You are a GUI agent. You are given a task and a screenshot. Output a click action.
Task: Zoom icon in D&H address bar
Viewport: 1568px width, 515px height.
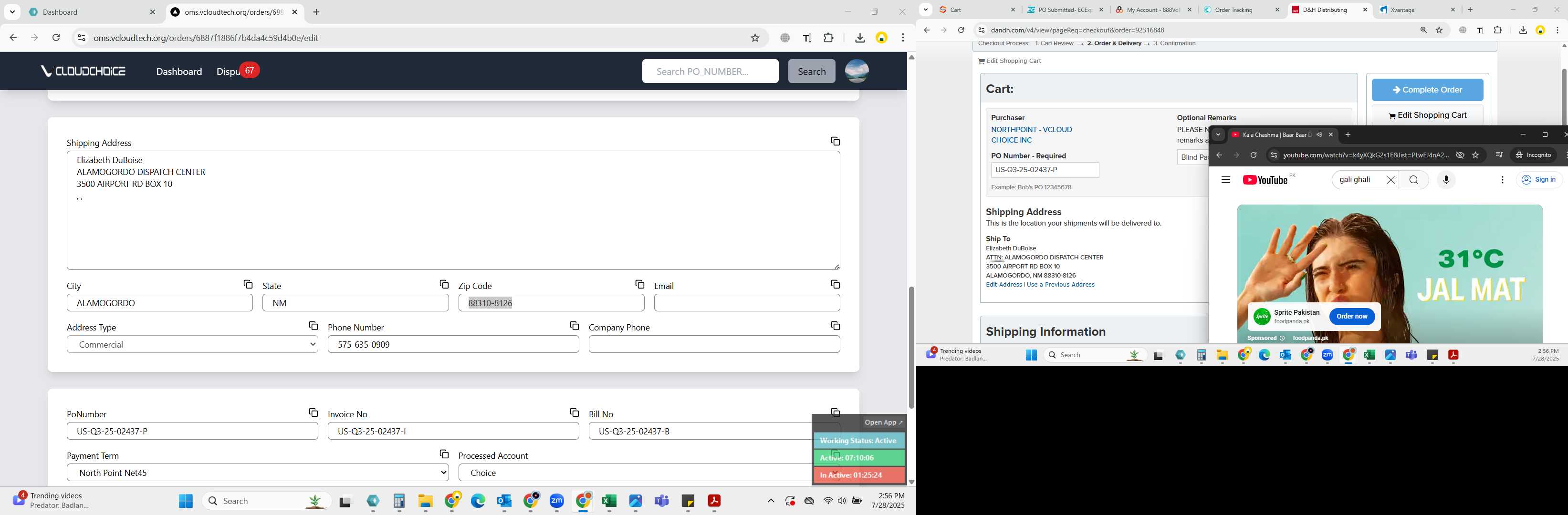pos(1423,31)
